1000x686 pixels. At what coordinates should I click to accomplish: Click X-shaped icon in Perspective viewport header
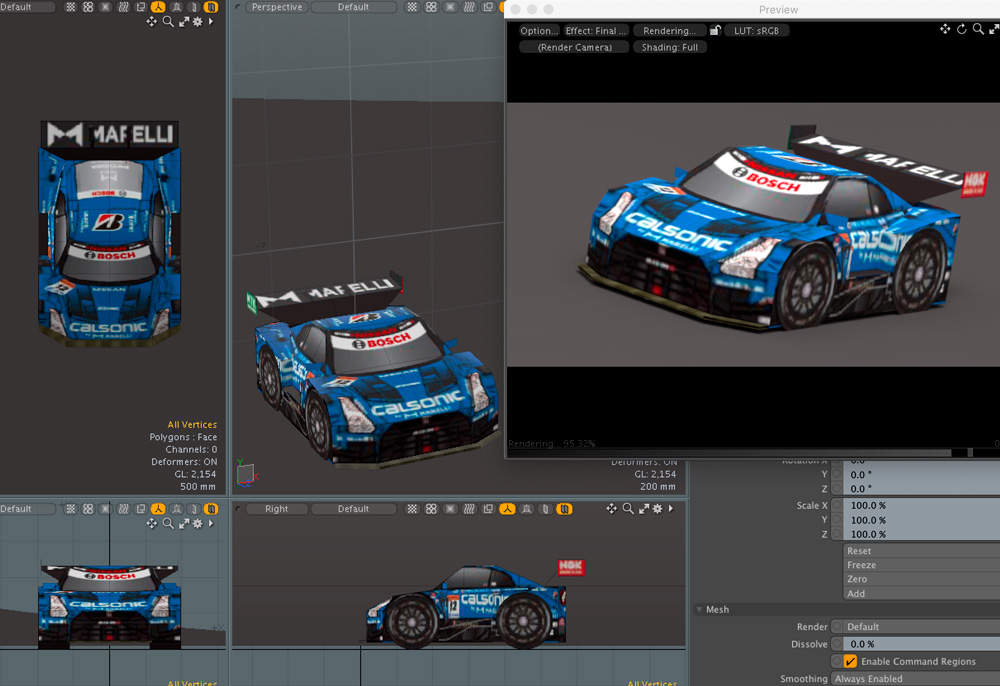[450, 7]
